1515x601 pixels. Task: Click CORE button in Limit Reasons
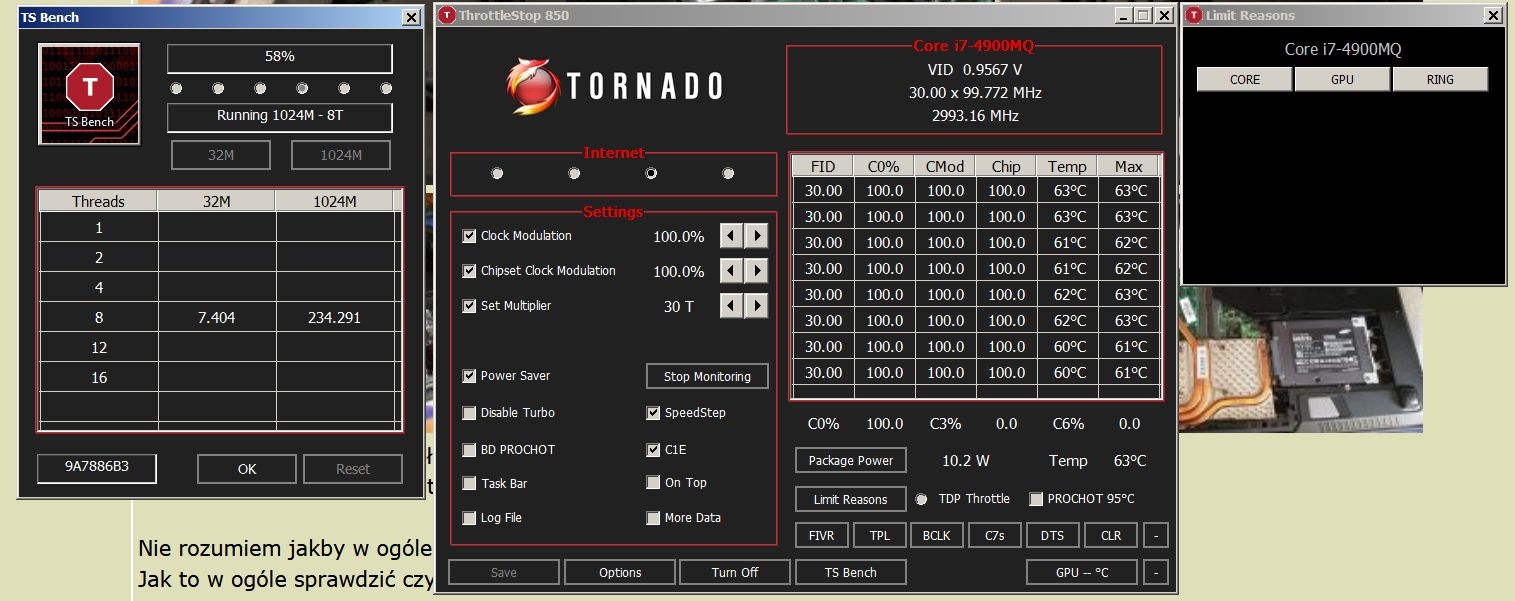pos(1245,79)
